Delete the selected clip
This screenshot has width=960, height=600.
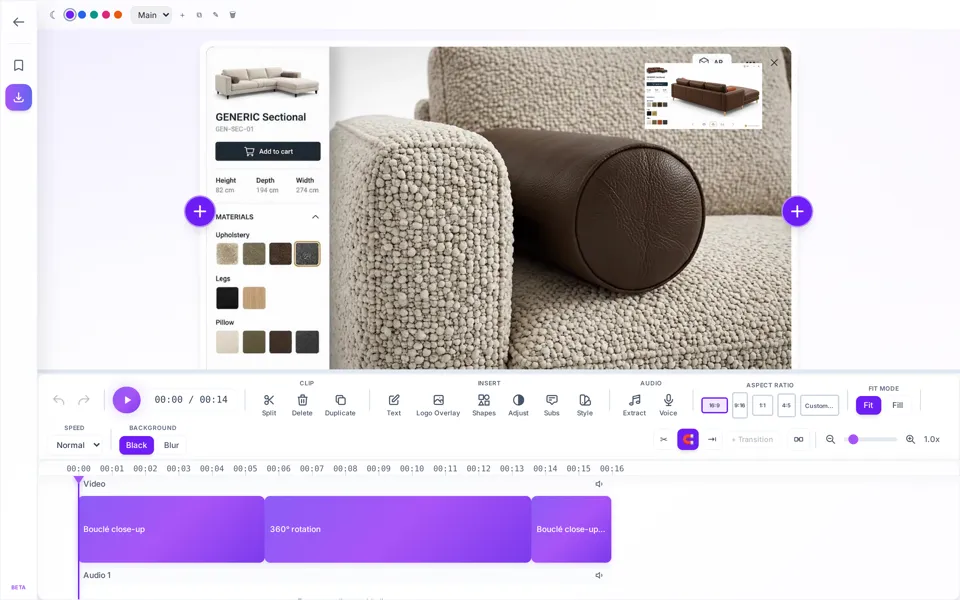pos(302,405)
